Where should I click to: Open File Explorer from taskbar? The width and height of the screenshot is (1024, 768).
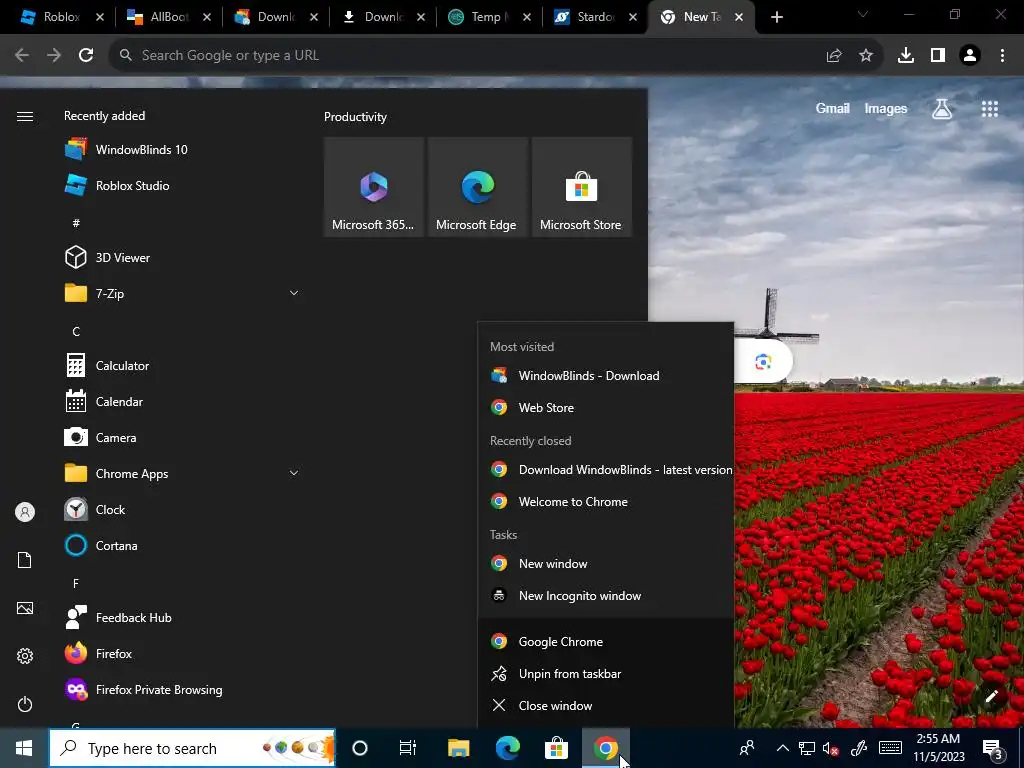pos(458,748)
